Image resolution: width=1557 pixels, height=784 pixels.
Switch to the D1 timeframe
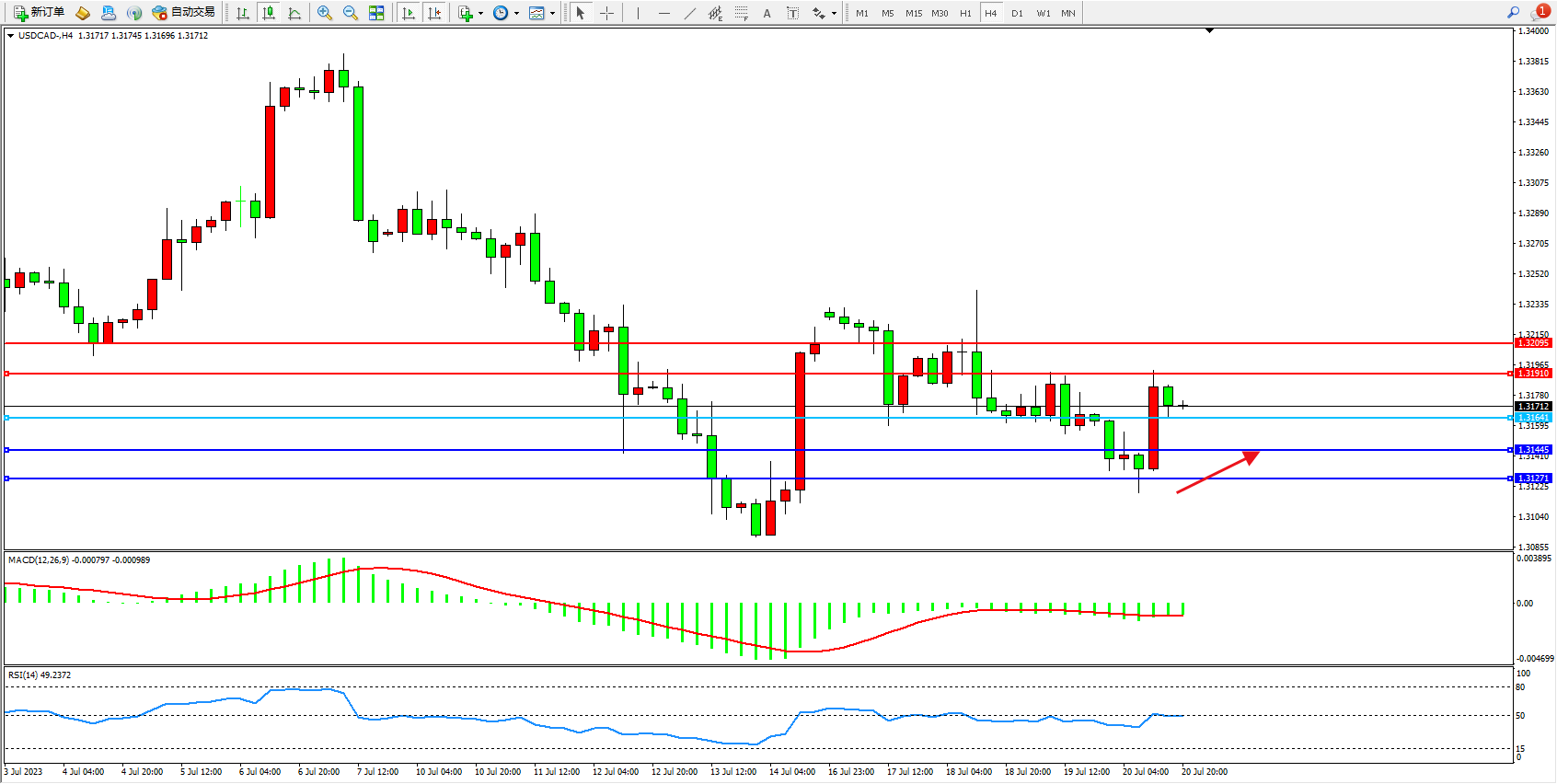click(x=1017, y=13)
